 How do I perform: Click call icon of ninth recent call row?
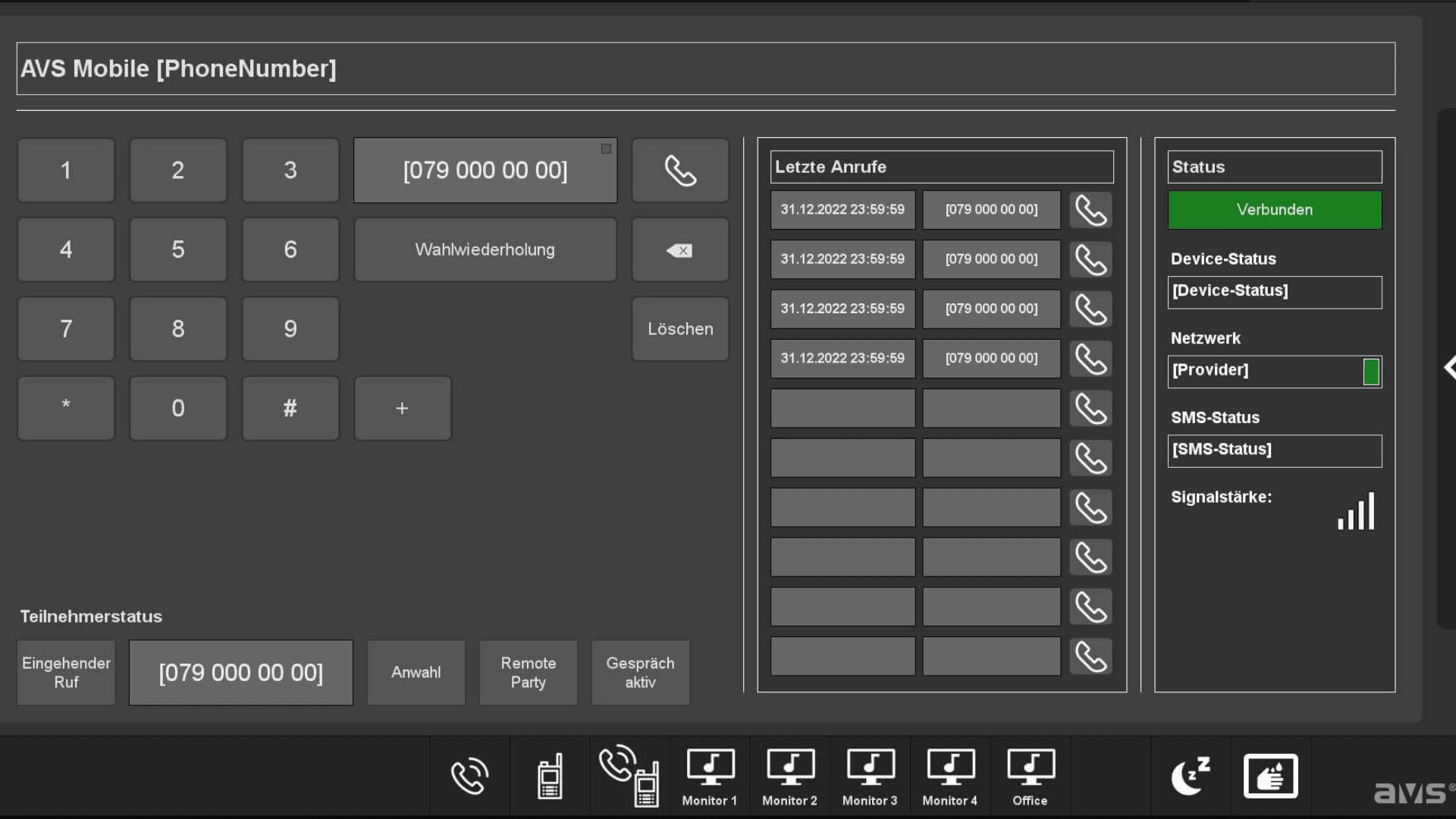click(1090, 607)
